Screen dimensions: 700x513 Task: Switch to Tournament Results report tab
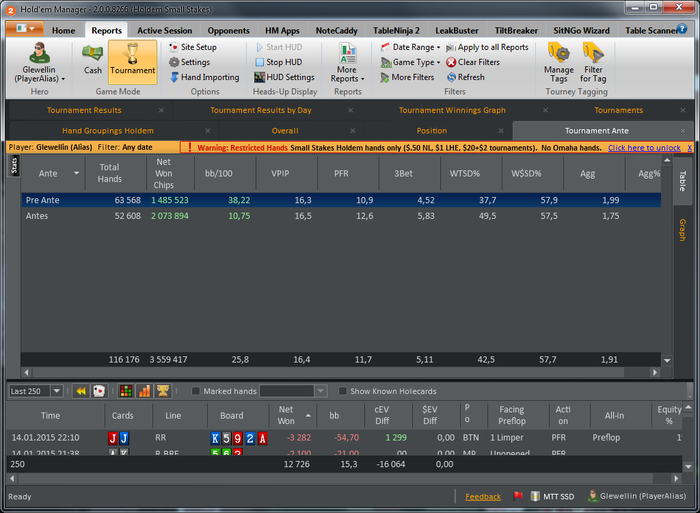(x=84, y=110)
